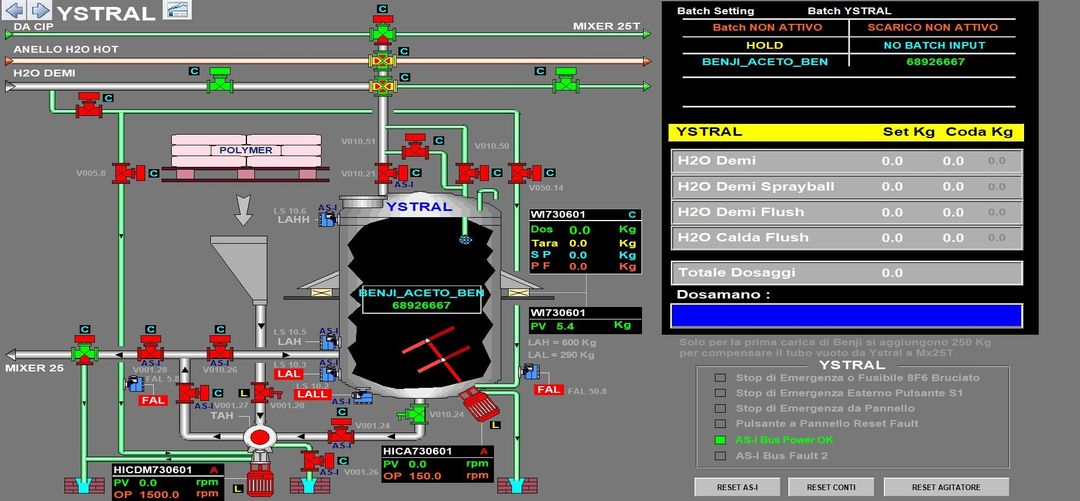Select the LS 10.6 LAHH level switch
Viewport: 1080px width, 501px height.
coord(327,218)
